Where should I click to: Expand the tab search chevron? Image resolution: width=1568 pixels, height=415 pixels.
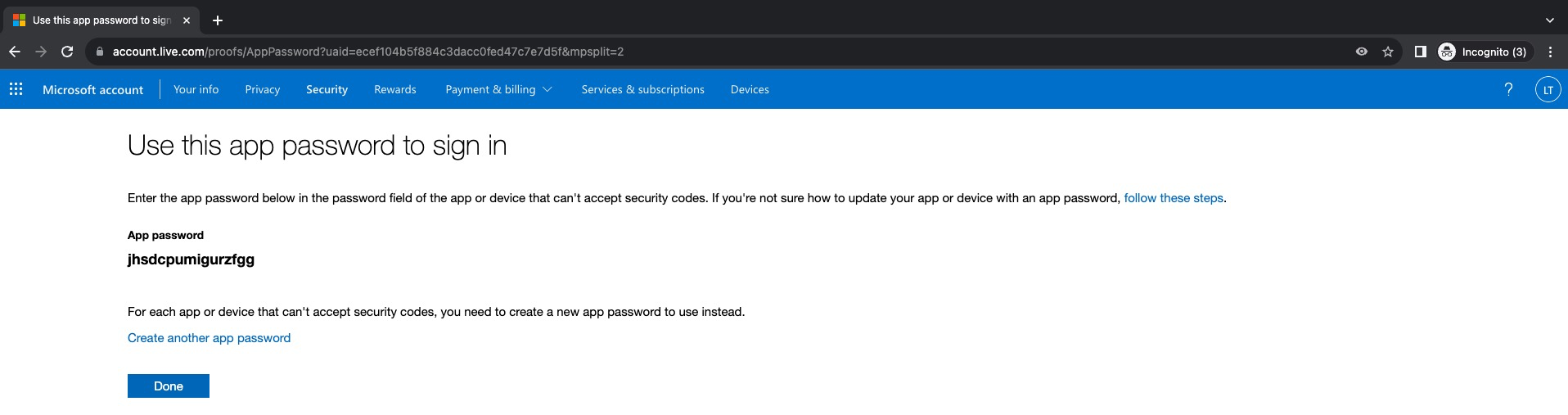coord(1549,20)
